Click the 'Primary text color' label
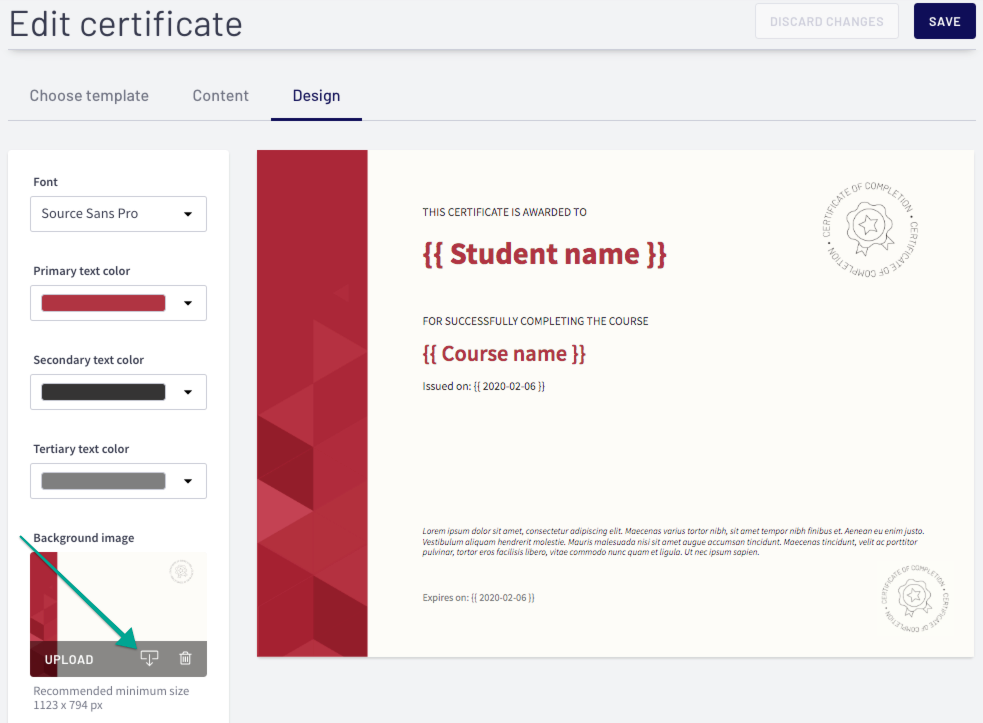This screenshot has width=983, height=723. click(81, 271)
